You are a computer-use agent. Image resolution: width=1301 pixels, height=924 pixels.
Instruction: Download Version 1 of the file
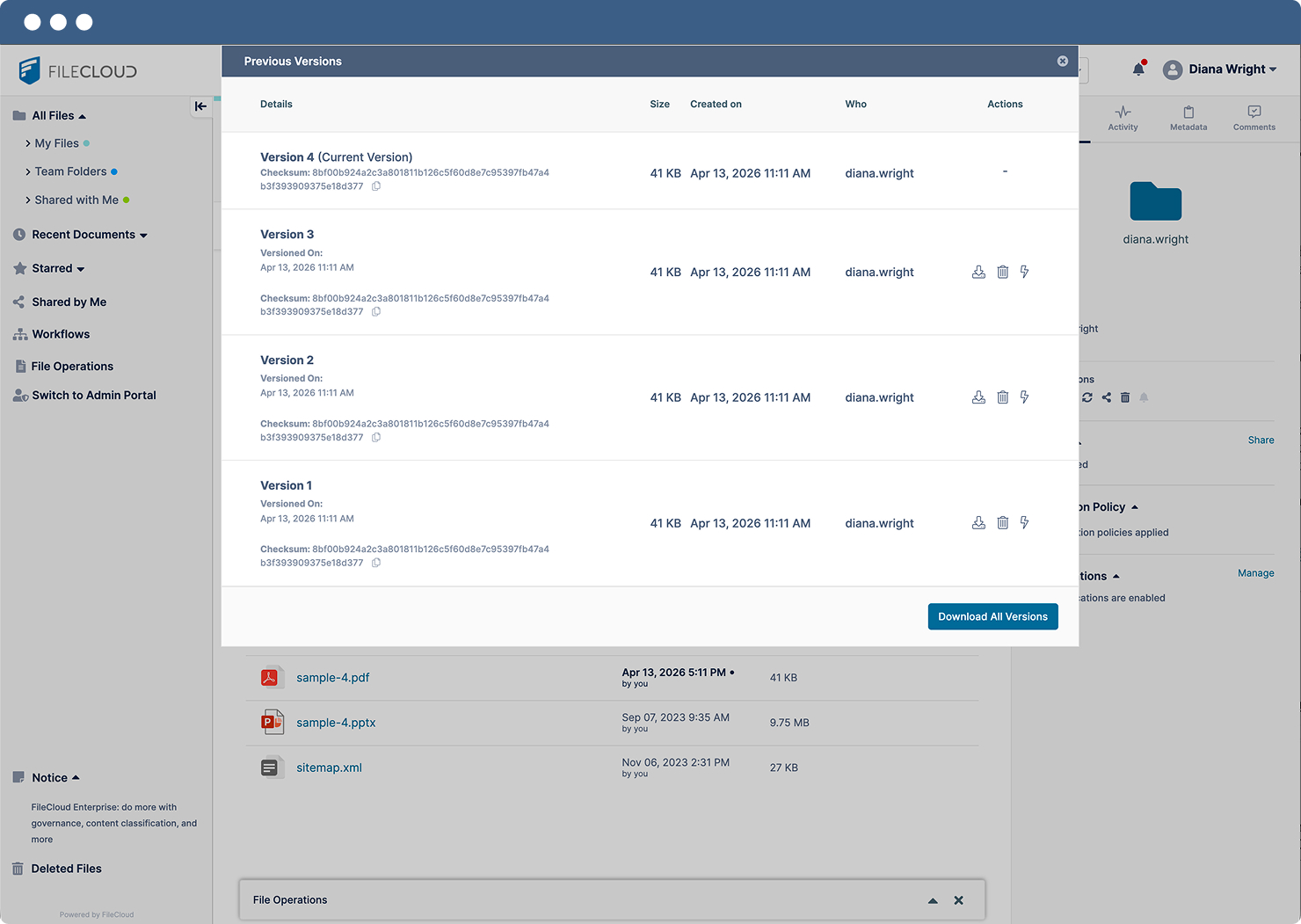978,523
